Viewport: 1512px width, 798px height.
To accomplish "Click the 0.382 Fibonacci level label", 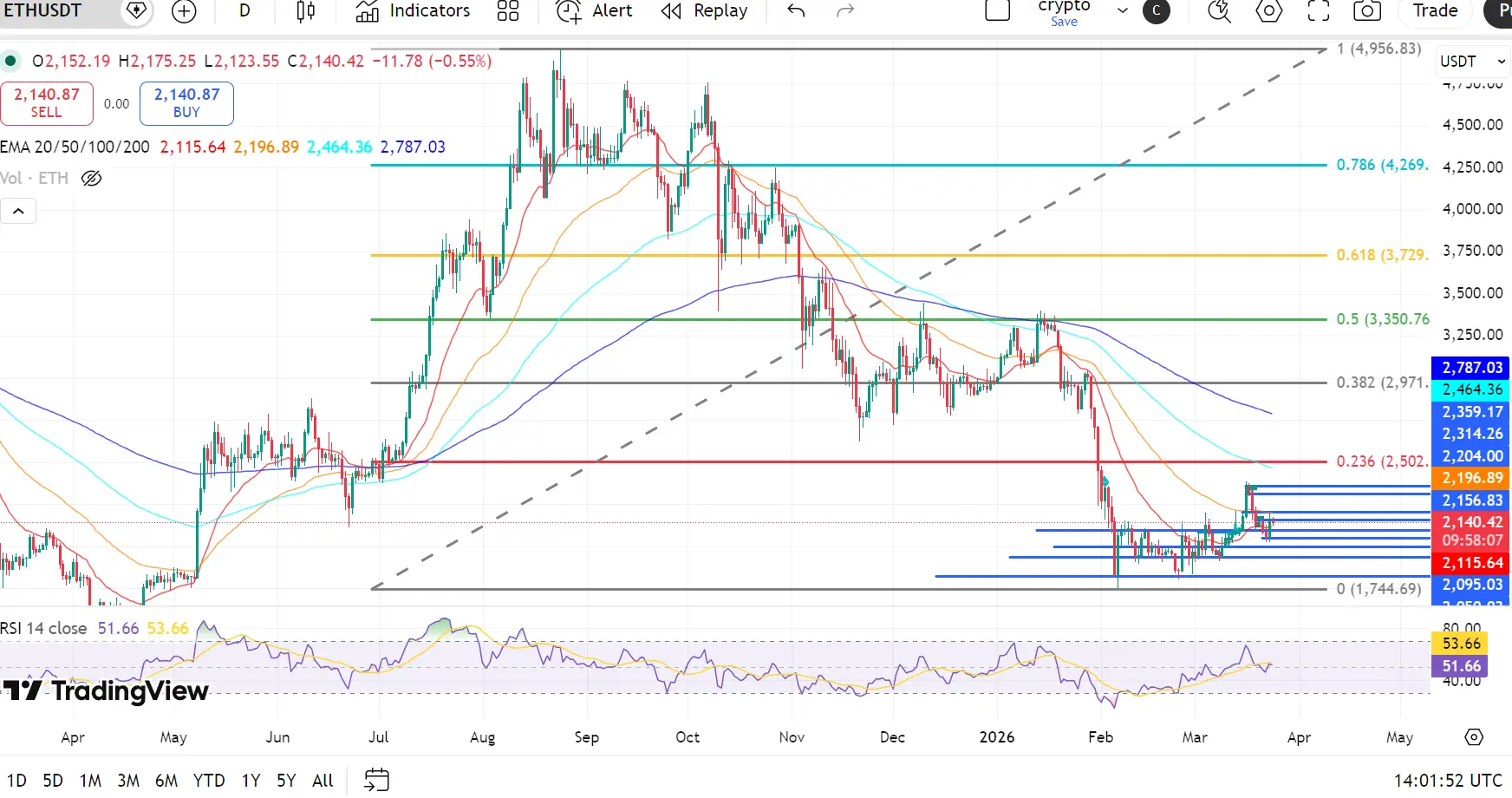I will coord(1382,383).
